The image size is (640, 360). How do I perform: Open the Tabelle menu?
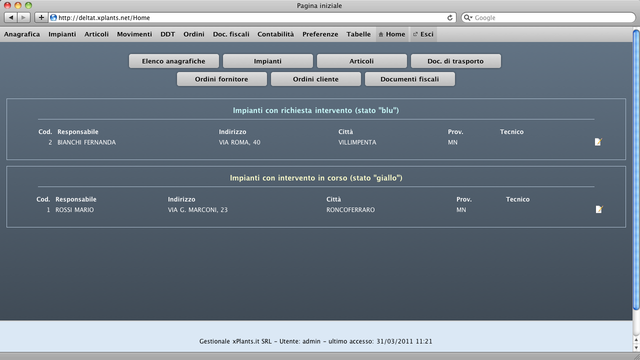coord(358,34)
